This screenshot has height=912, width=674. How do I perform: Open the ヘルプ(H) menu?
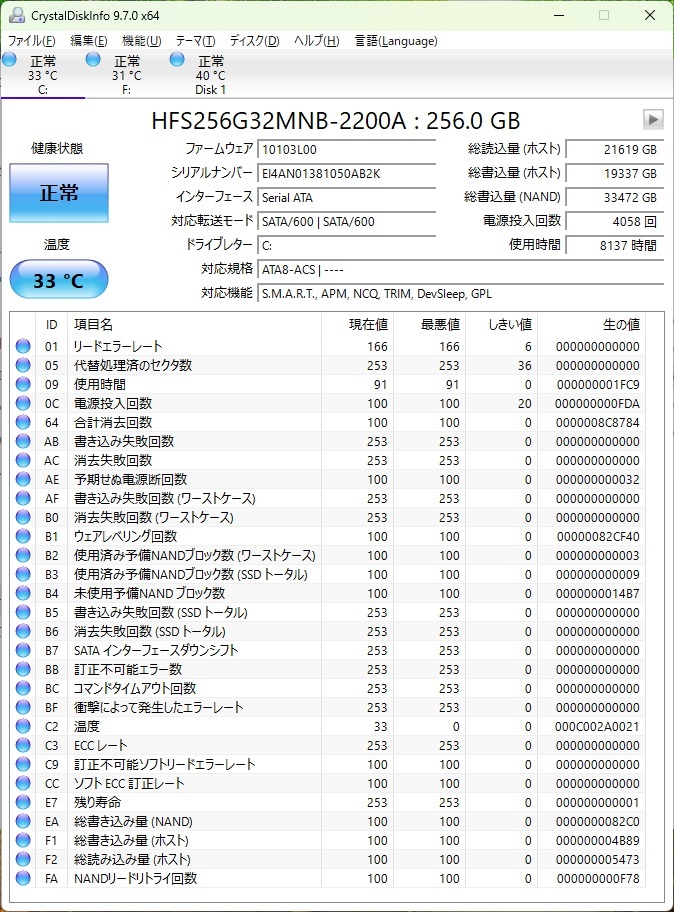coord(316,41)
